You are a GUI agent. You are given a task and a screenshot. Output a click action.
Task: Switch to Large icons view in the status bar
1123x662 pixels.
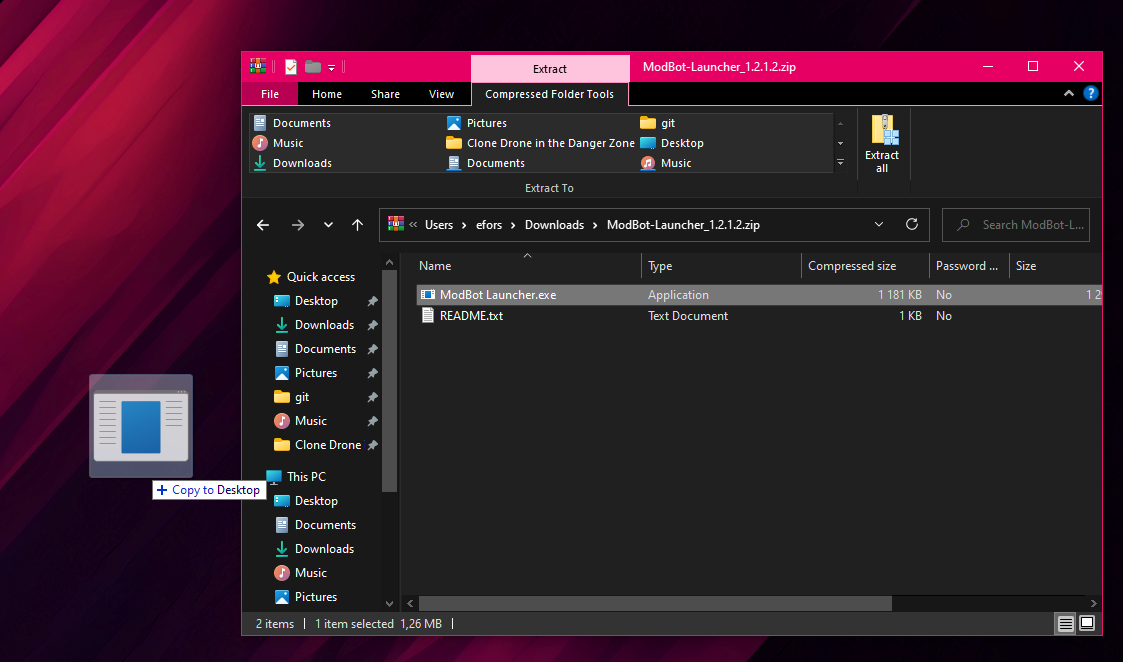[x=1086, y=623]
